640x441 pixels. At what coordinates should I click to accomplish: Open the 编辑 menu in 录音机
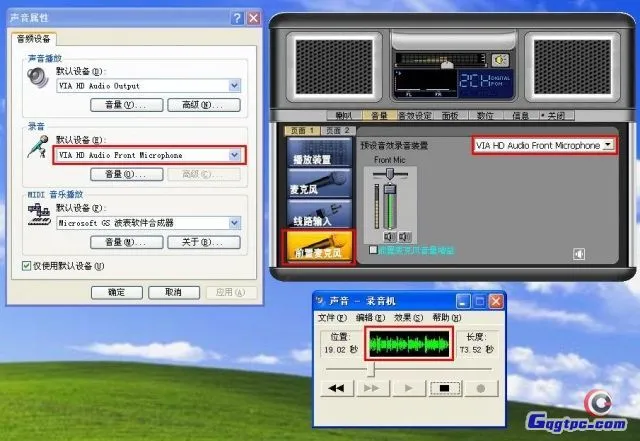pos(370,318)
